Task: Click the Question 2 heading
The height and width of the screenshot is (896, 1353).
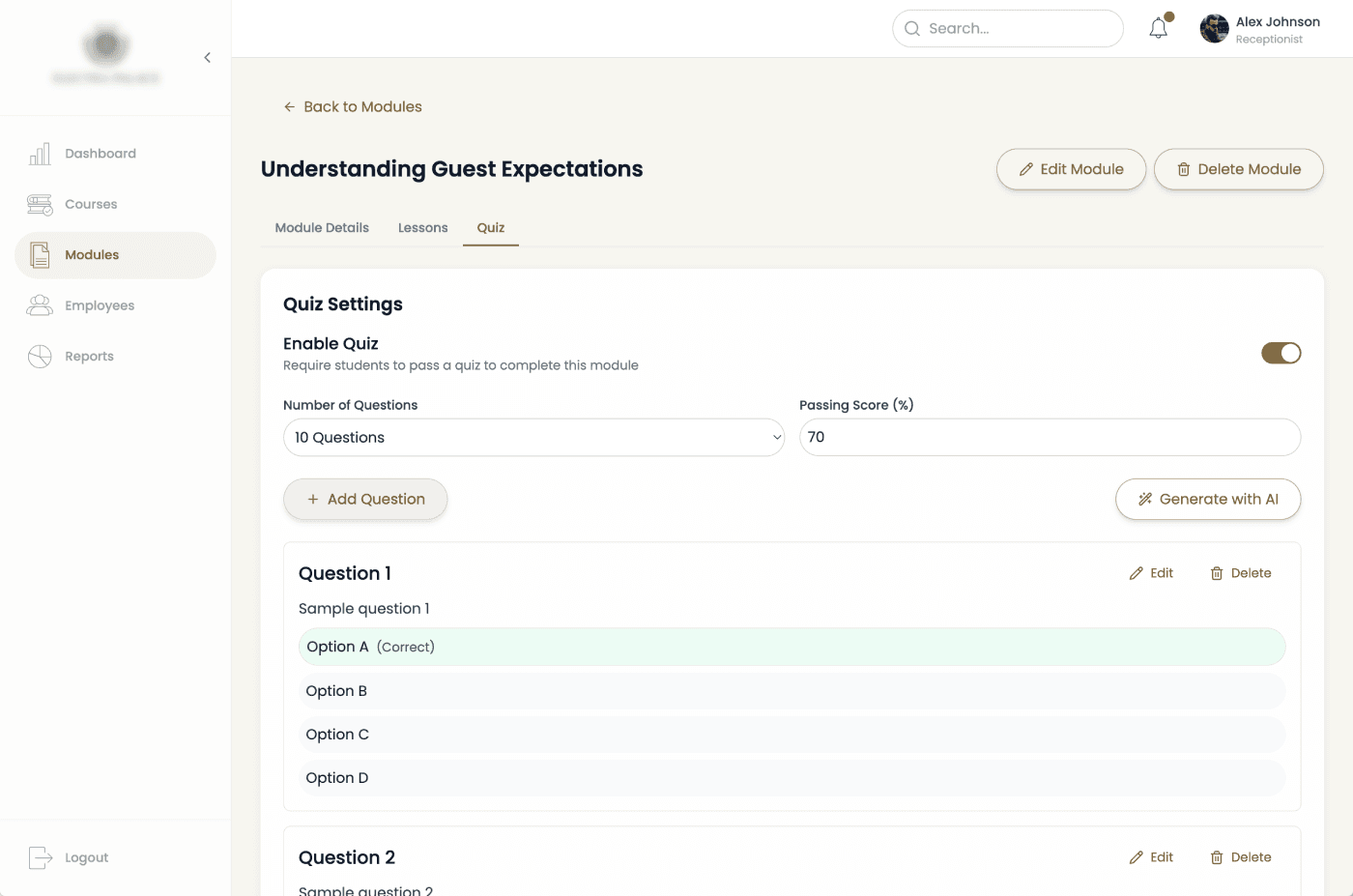Action: [347, 857]
